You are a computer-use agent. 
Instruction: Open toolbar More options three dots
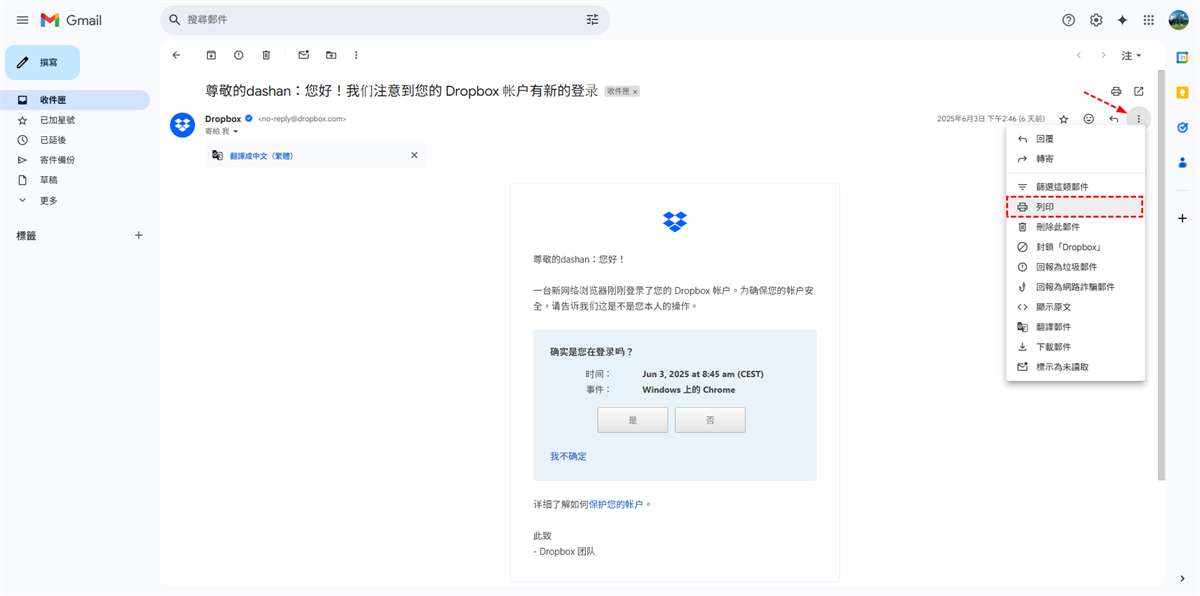(356, 55)
